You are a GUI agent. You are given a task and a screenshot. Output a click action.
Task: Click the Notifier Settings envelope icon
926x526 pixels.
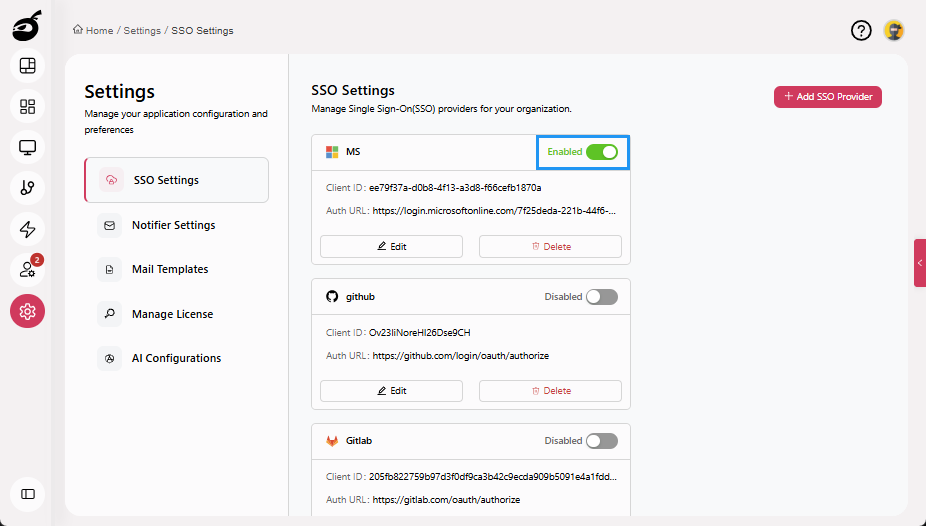(109, 226)
